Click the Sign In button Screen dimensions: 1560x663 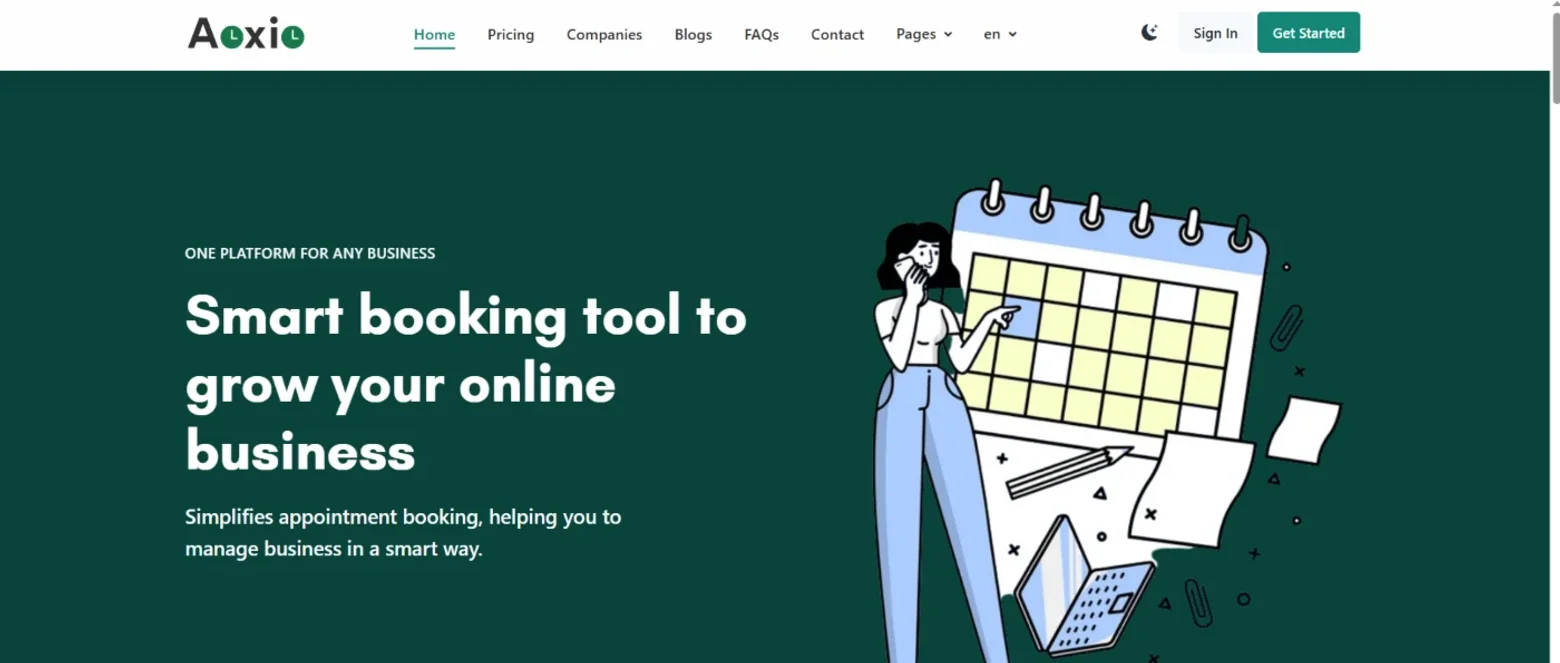coord(1215,33)
